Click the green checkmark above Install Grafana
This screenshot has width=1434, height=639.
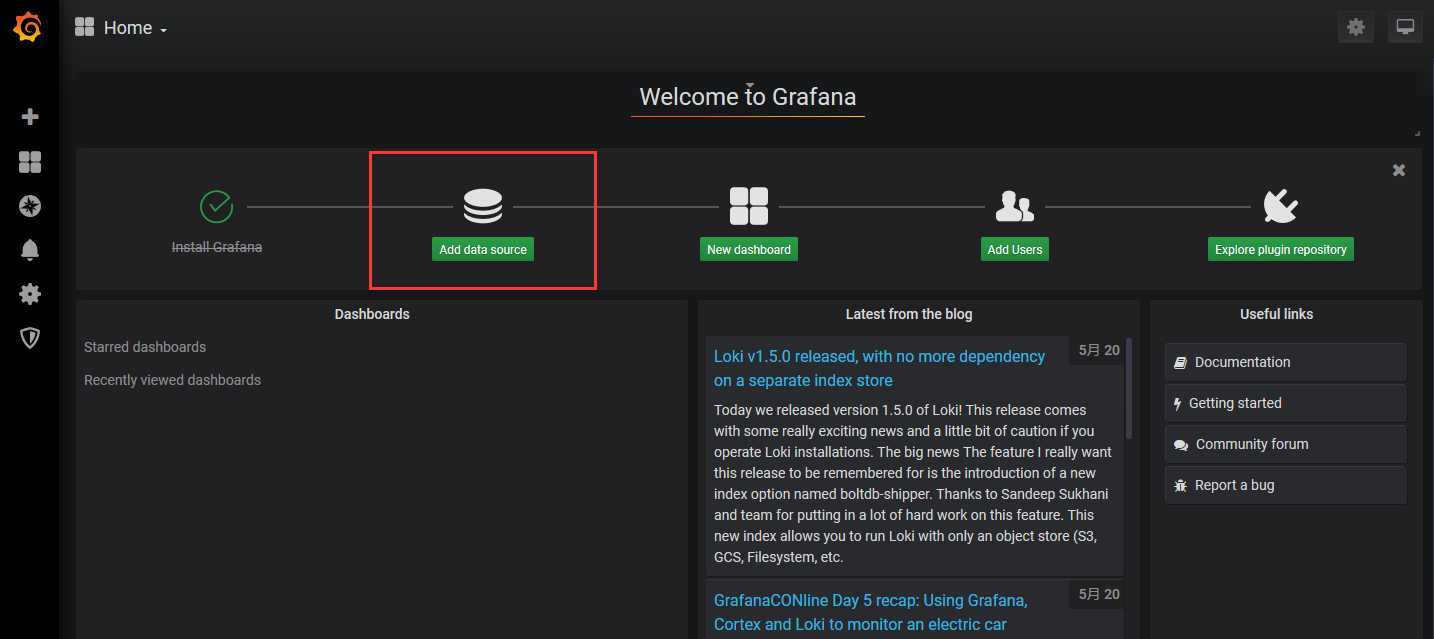[x=216, y=206]
